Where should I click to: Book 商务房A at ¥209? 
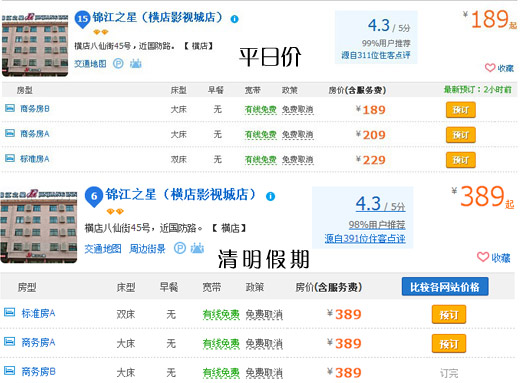(461, 135)
